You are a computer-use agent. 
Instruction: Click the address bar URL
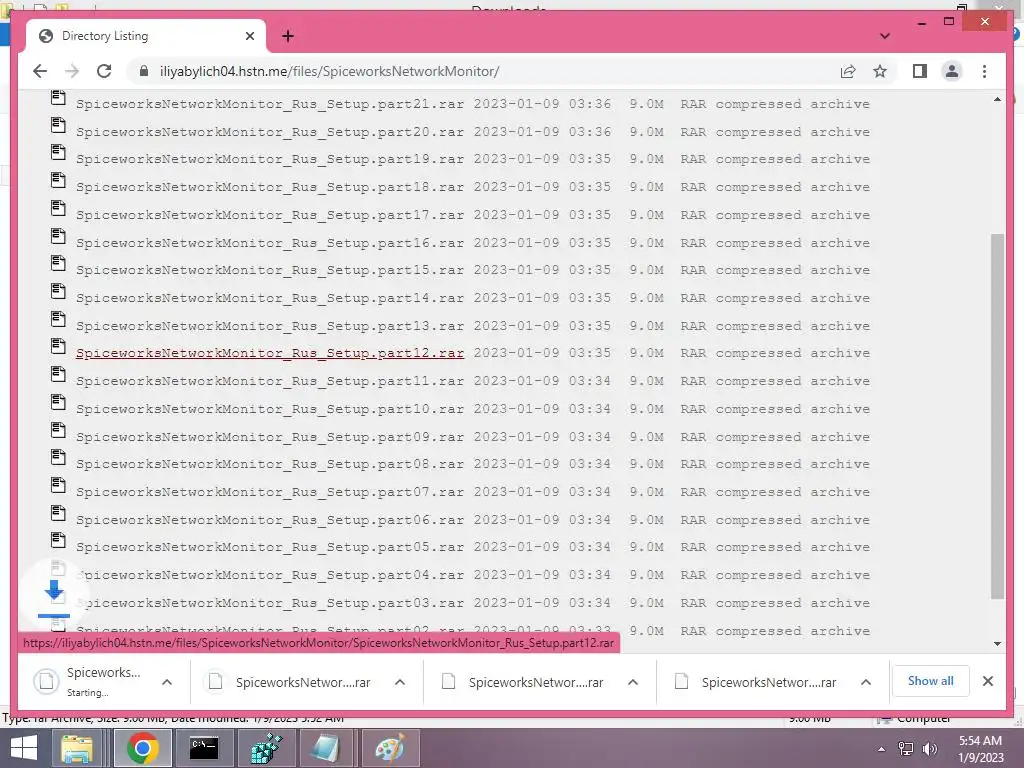coord(330,71)
